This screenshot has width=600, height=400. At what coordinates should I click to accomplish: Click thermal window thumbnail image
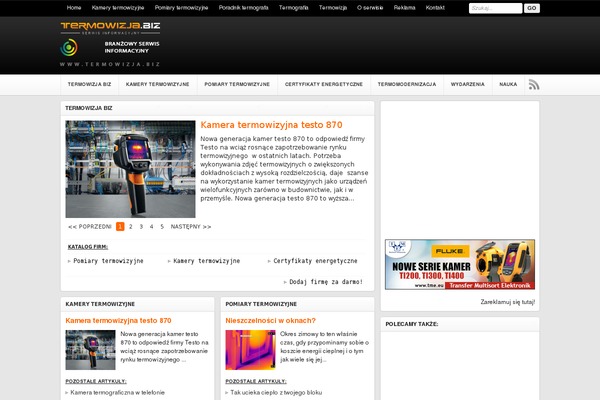250,350
